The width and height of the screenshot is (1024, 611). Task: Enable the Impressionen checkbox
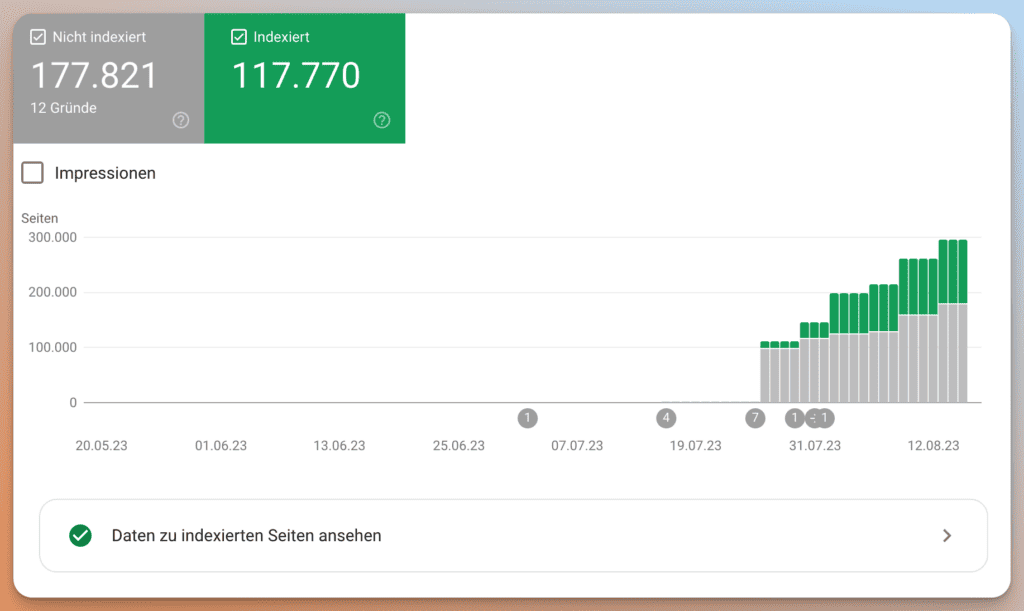click(x=33, y=173)
